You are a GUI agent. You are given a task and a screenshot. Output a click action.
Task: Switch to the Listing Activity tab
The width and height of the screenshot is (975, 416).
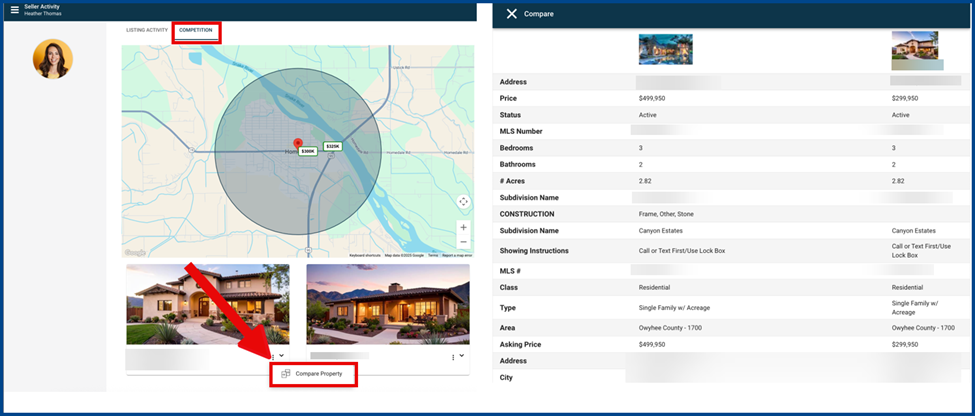[x=147, y=30]
